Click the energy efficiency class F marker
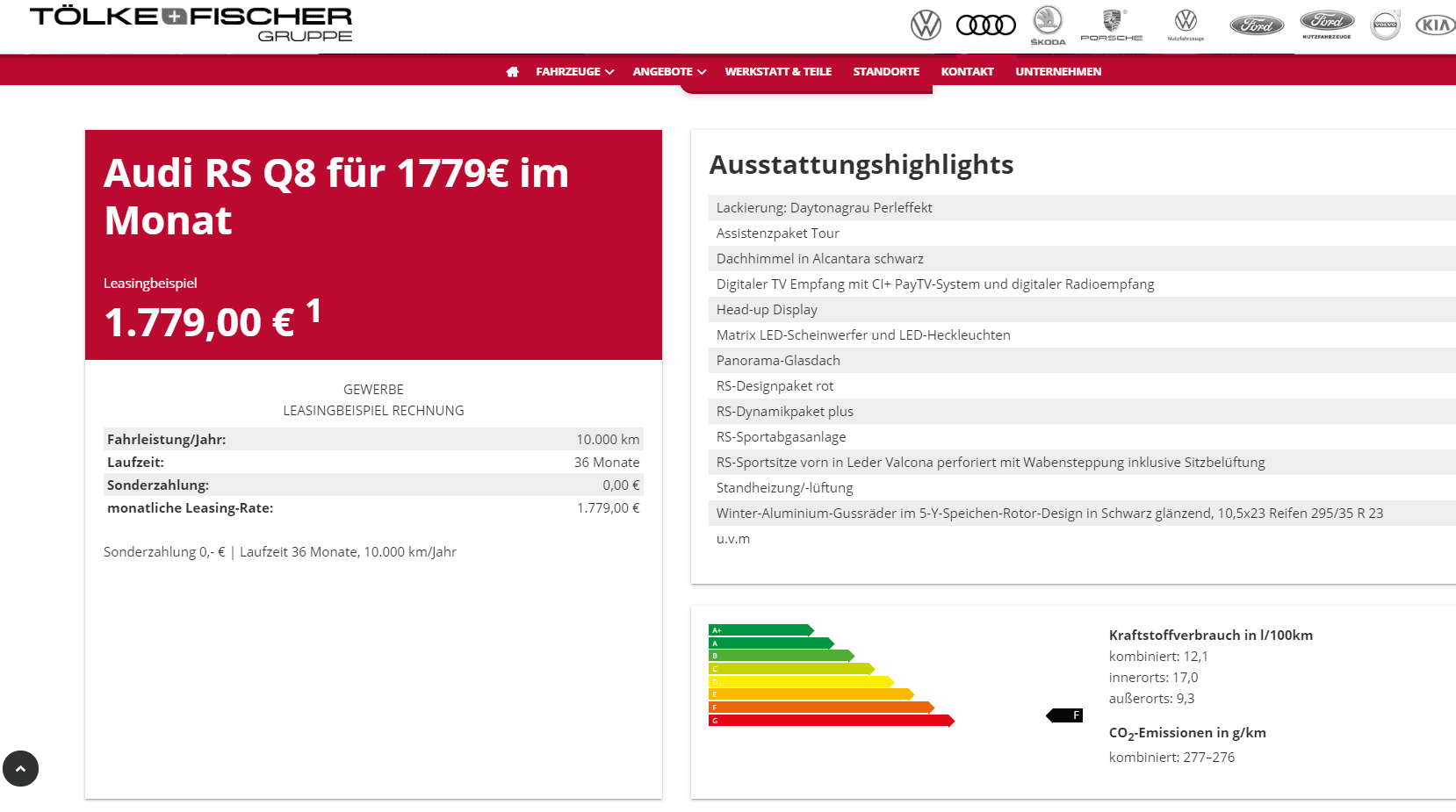This screenshot has height=812, width=1456. coord(1064,715)
